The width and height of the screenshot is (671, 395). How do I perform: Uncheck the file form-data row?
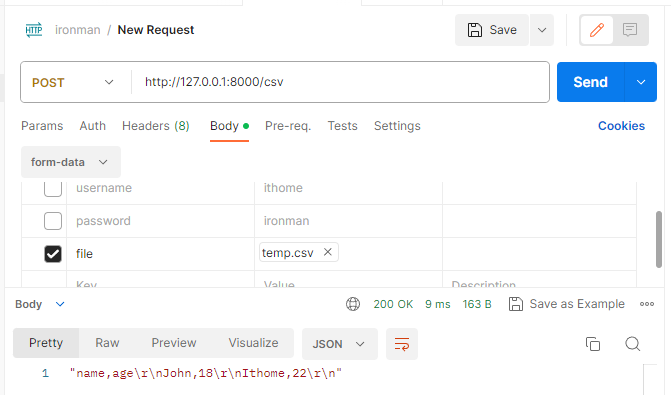click(53, 254)
